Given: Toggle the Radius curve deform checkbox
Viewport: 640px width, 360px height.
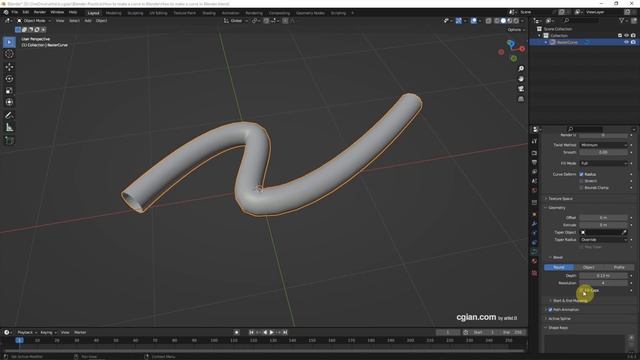Looking at the screenshot, I should pyautogui.click(x=582, y=174).
